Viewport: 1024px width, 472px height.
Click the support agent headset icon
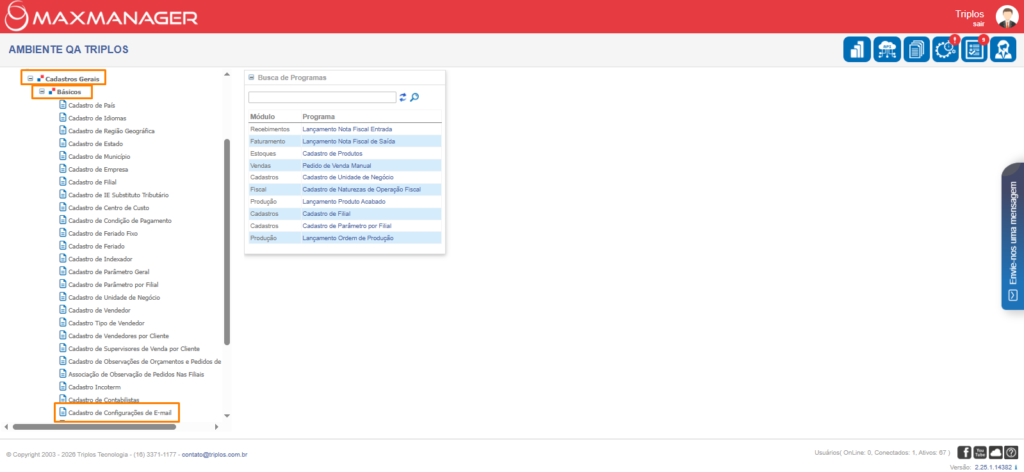[1003, 49]
